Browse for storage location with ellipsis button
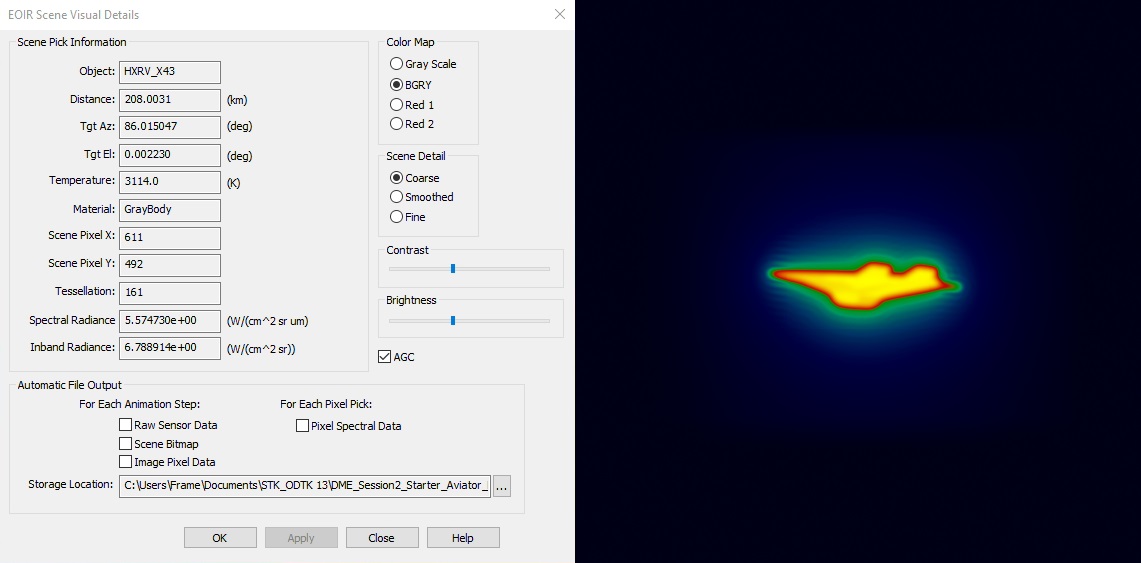This screenshot has height=563, width=1141. [x=502, y=486]
